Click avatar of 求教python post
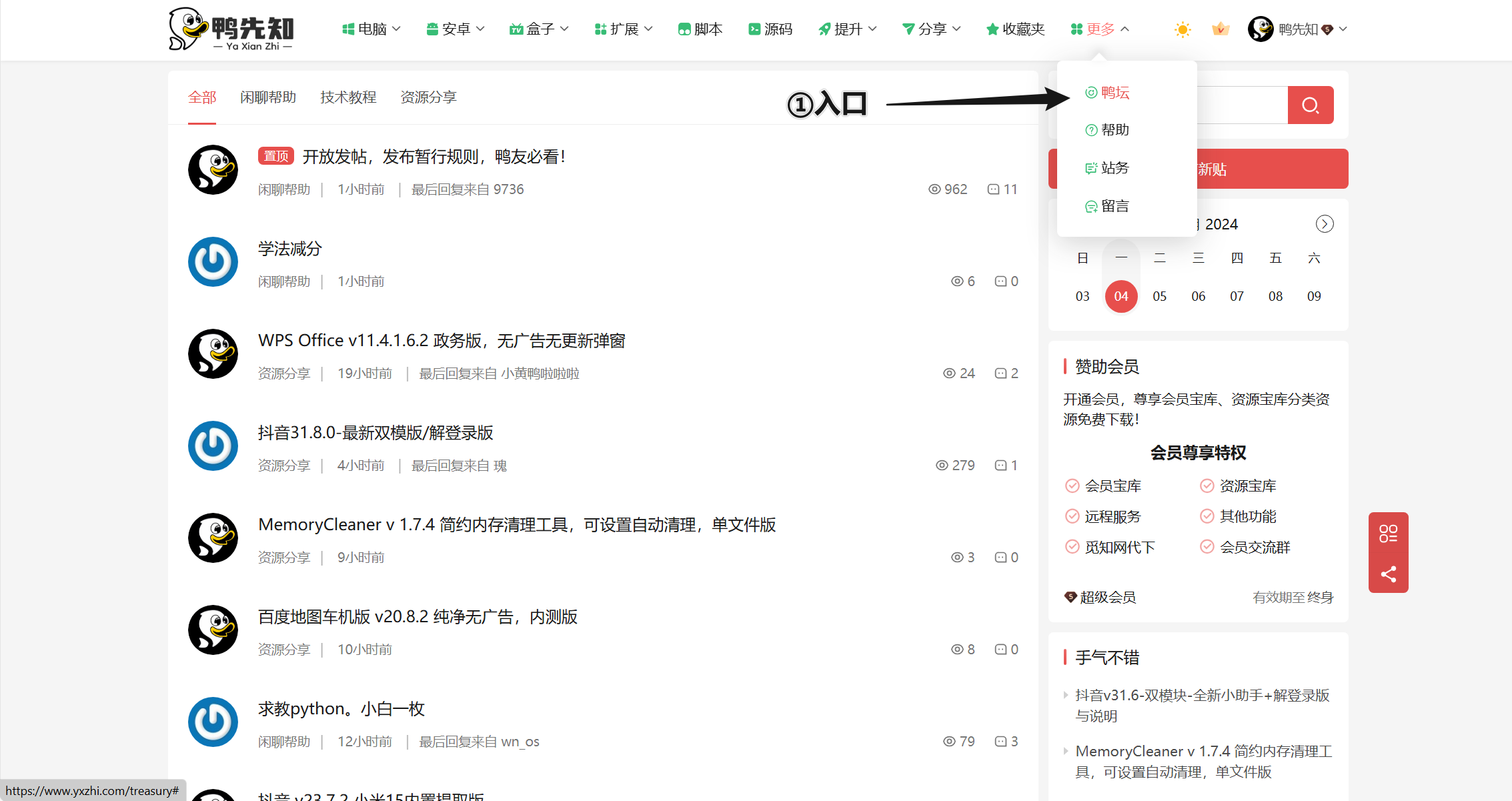Screen dimensions: 1512x801 (x=213, y=722)
